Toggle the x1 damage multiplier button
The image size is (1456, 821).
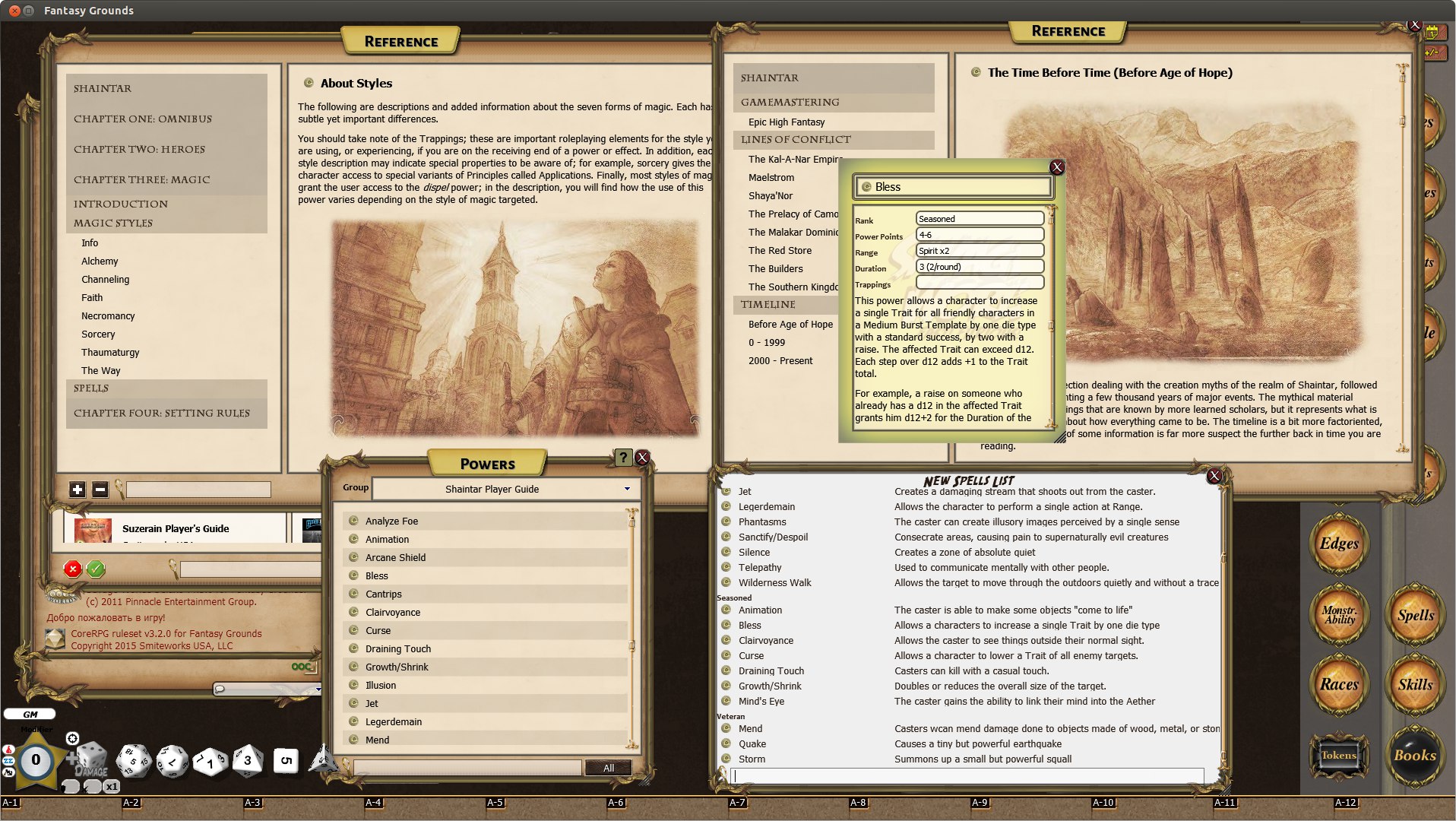click(112, 787)
